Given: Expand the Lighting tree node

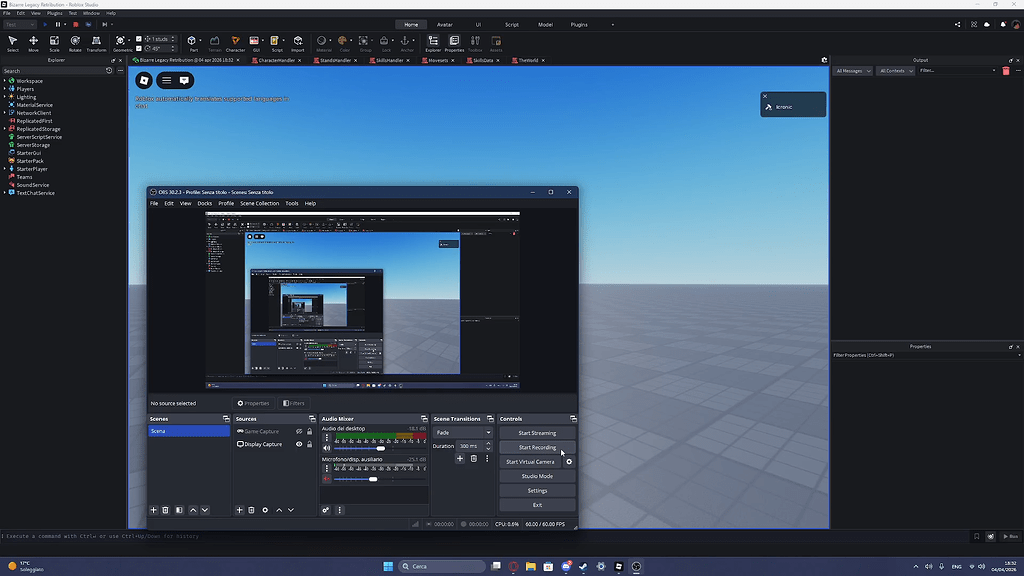Looking at the screenshot, I should point(5,97).
